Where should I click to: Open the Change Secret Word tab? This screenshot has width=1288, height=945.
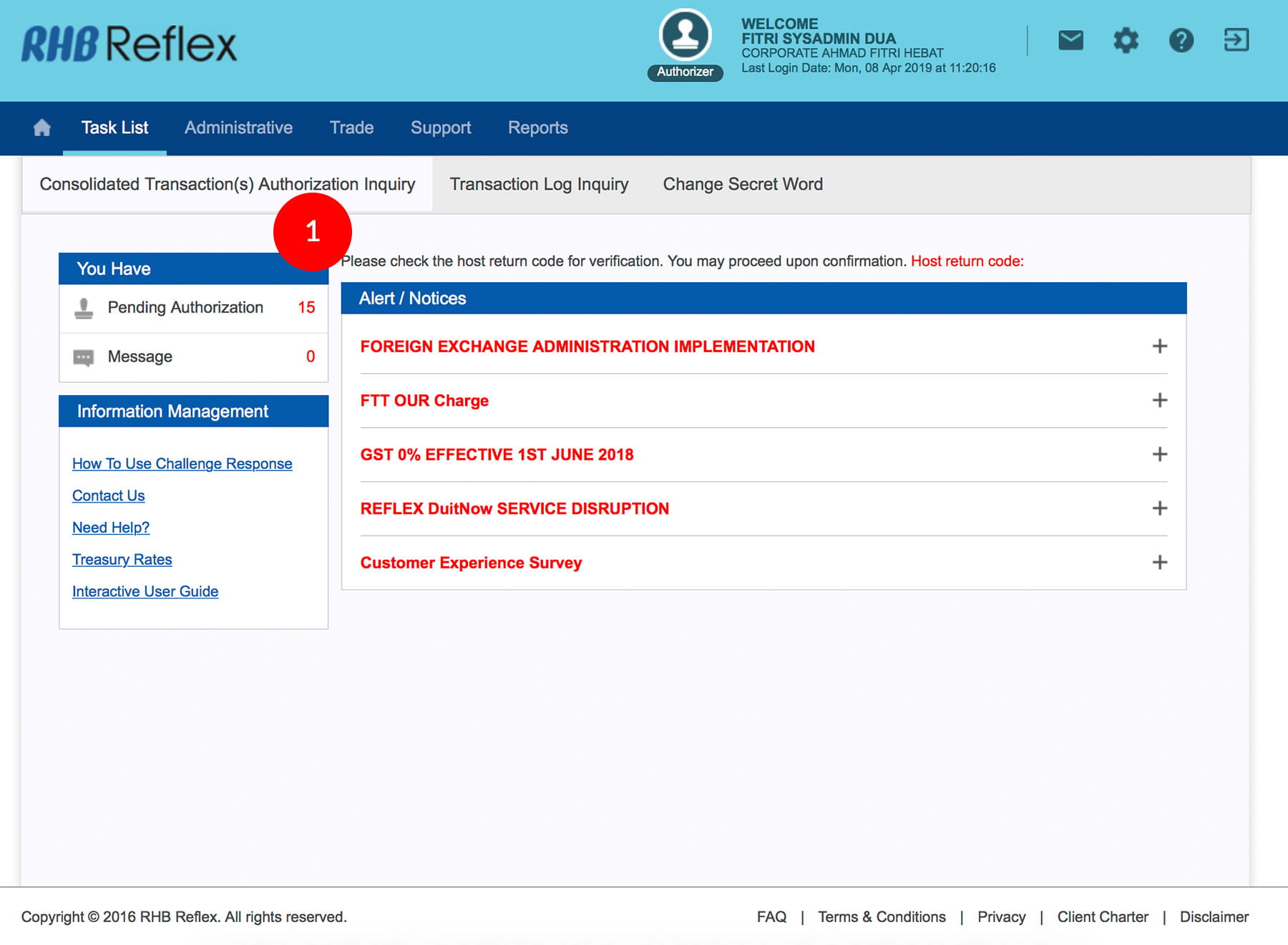pos(743,185)
